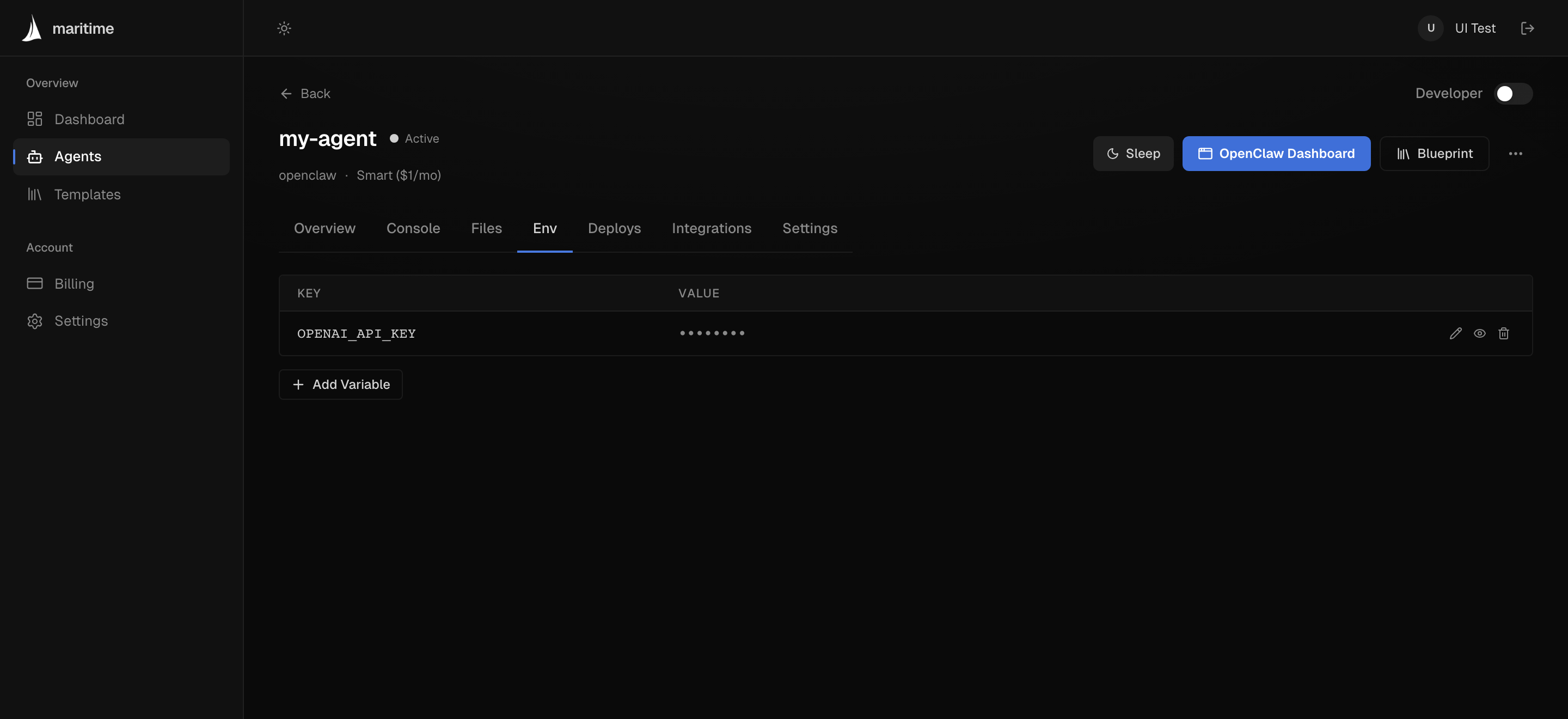Enable the Developer mode switch
Viewport: 1568px width, 719px height.
tap(1512, 94)
